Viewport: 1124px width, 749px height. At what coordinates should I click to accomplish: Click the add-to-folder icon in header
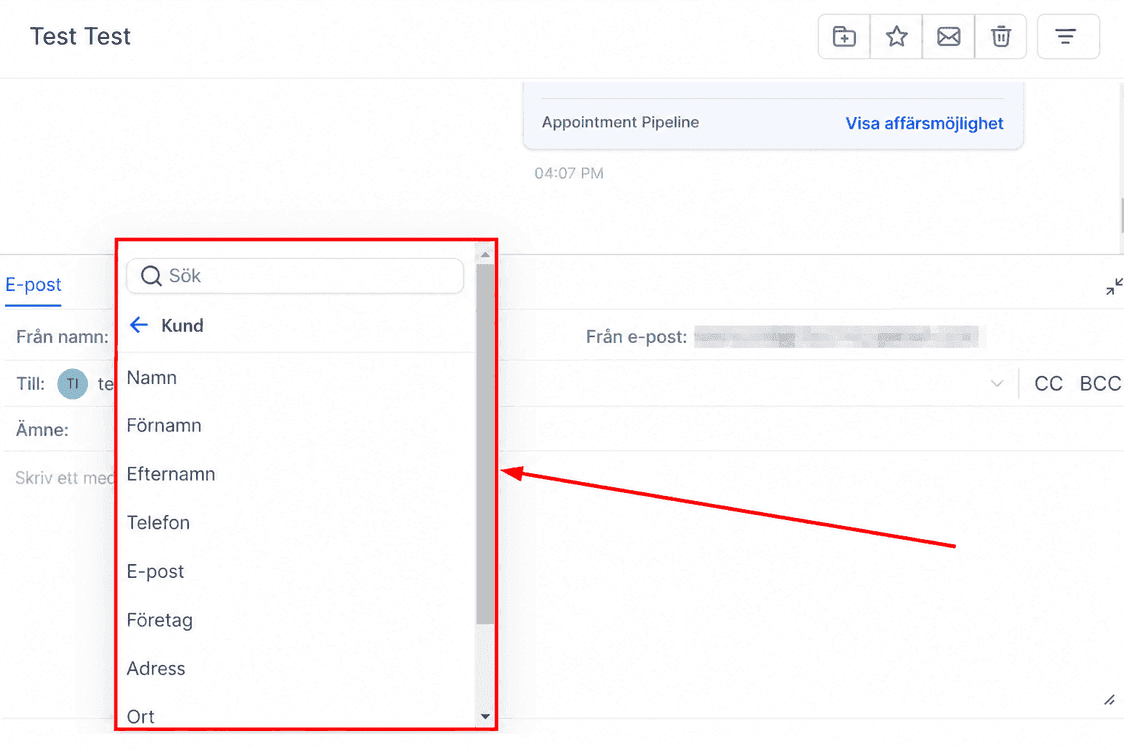tap(844, 36)
